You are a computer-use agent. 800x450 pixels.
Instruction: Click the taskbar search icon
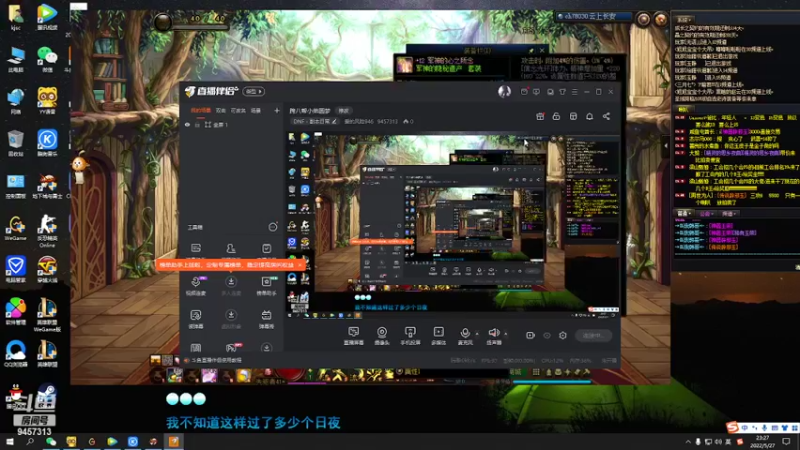click(x=30, y=441)
